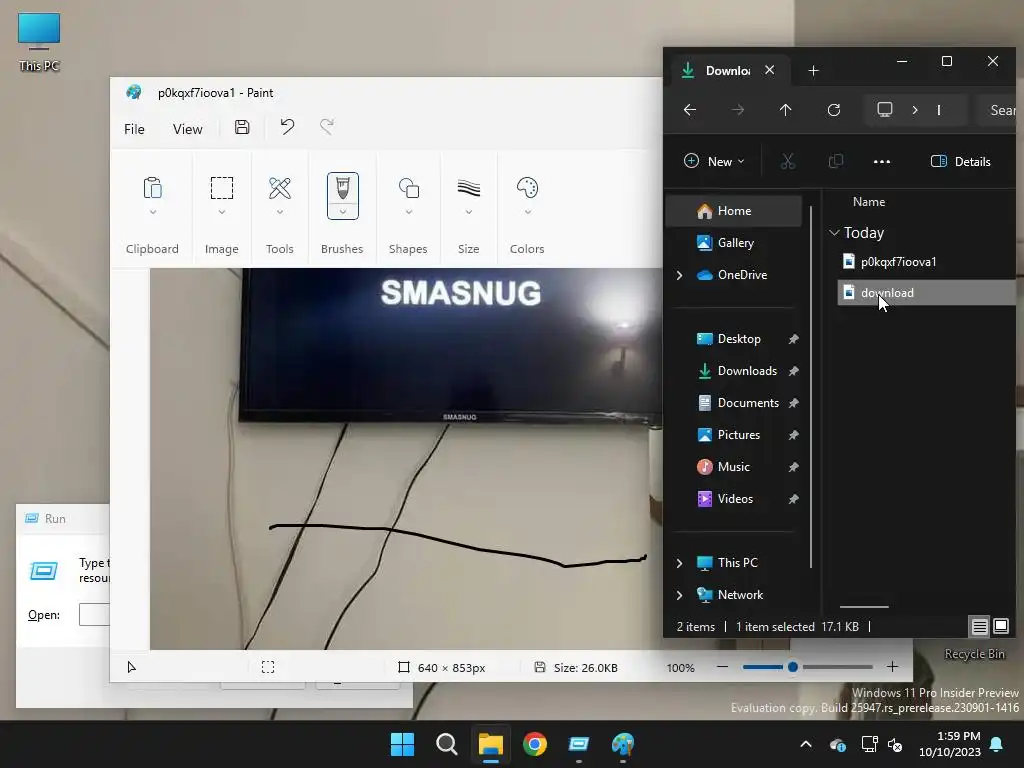Open Pictures in the navigation pane

(x=739, y=435)
